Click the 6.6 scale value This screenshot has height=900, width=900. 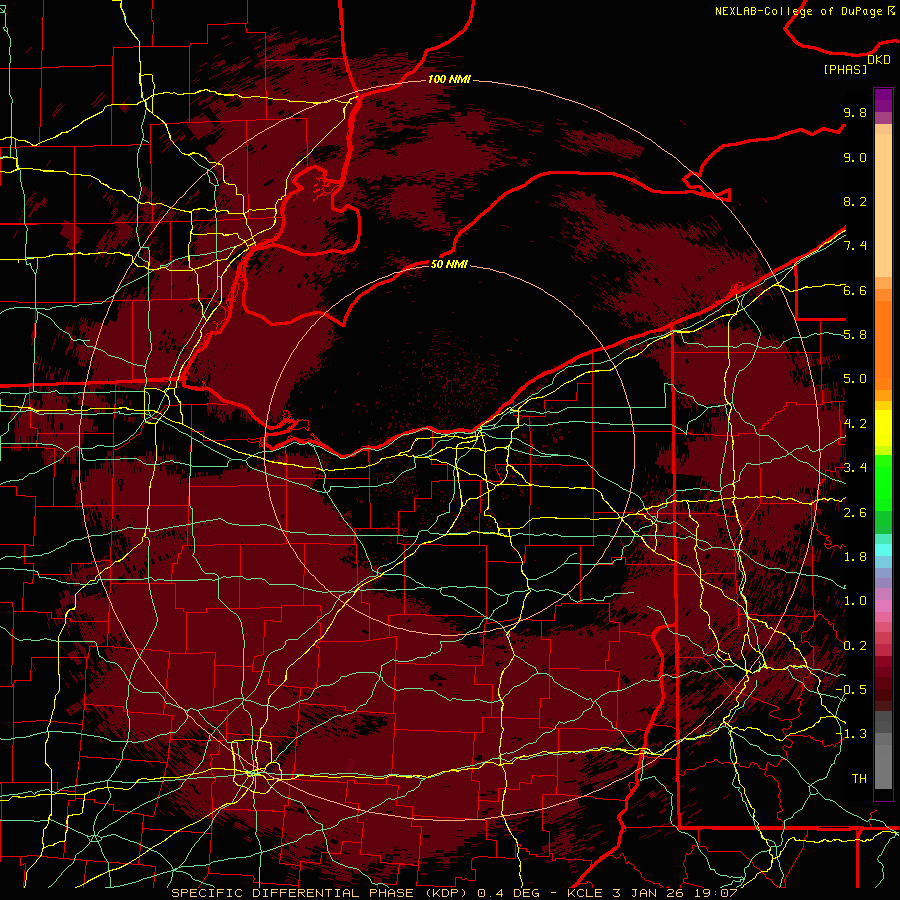click(855, 290)
